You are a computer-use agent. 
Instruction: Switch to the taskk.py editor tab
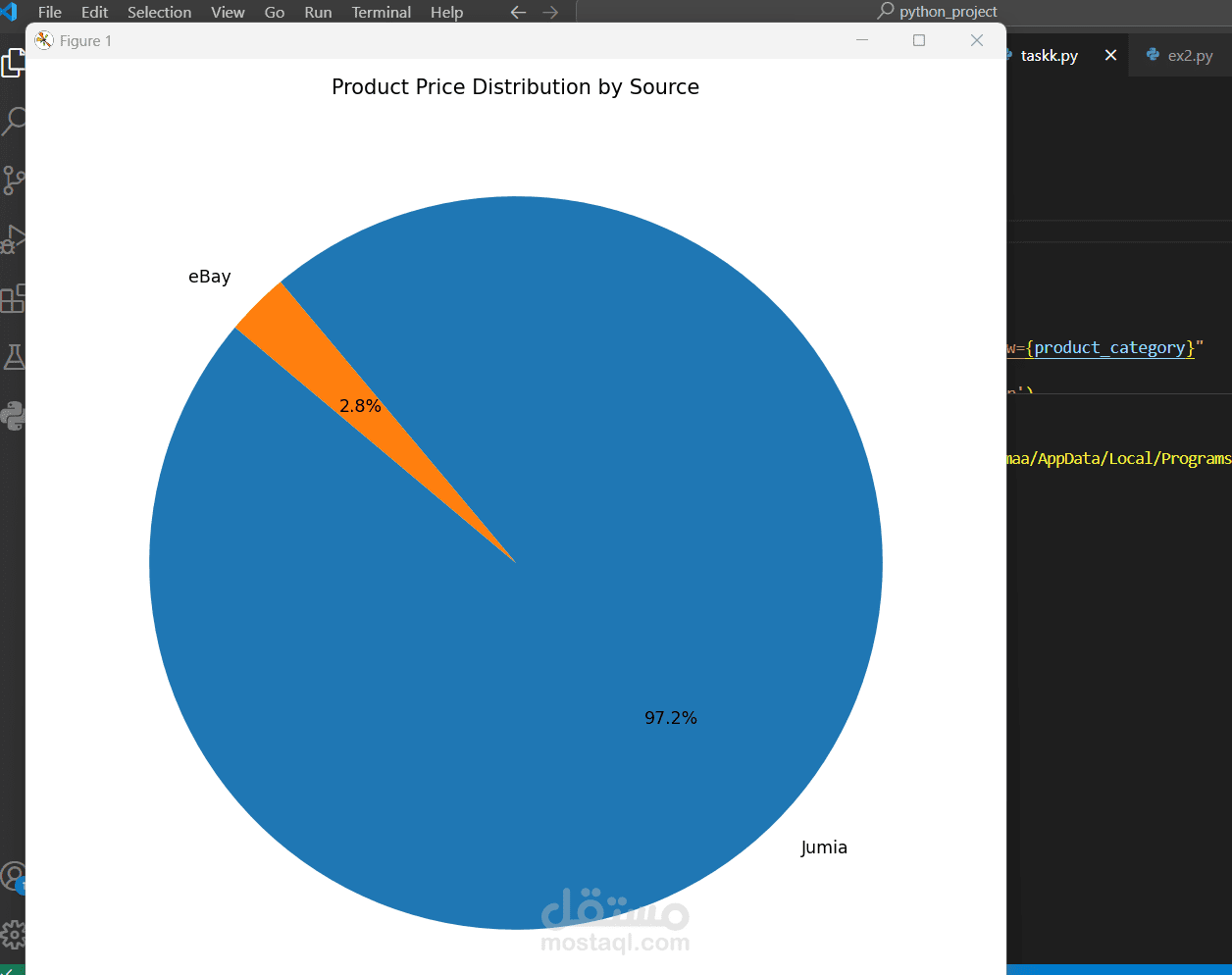[1050, 56]
